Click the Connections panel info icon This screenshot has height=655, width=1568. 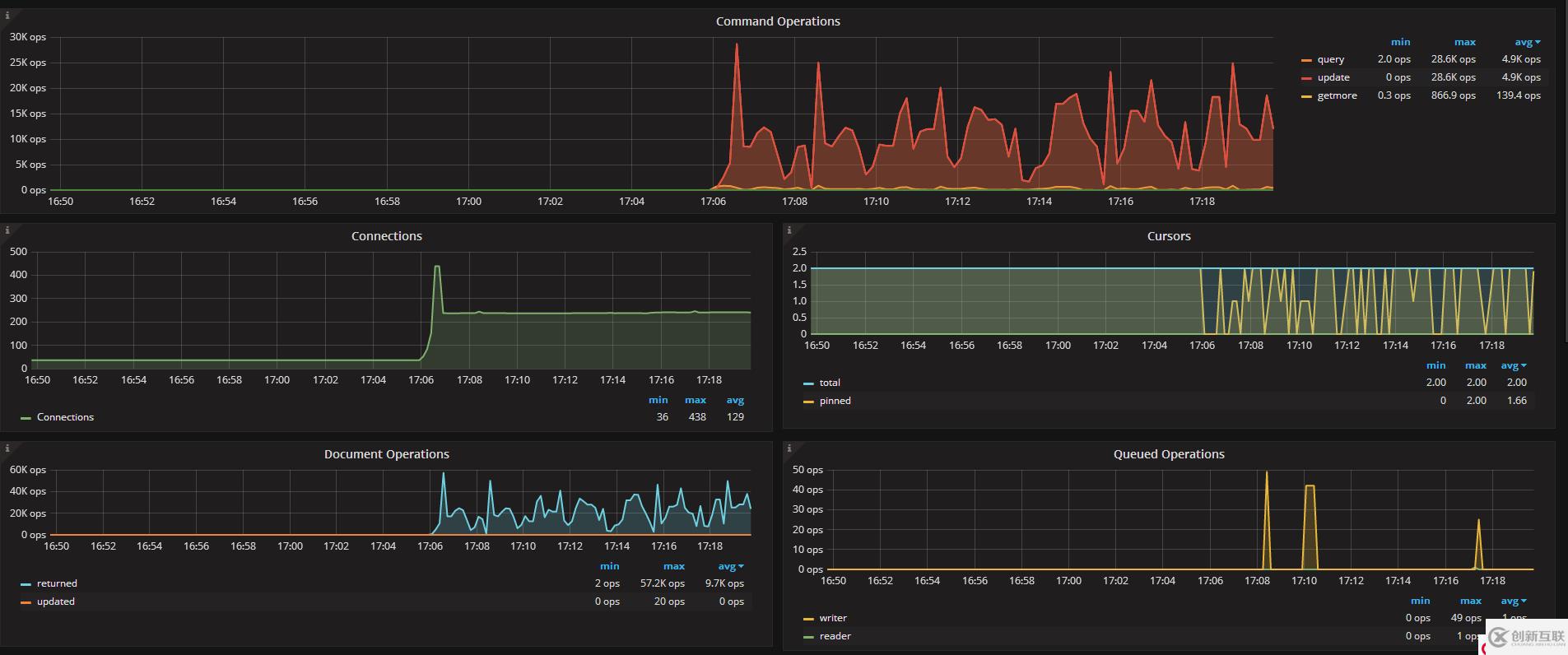(x=7, y=230)
